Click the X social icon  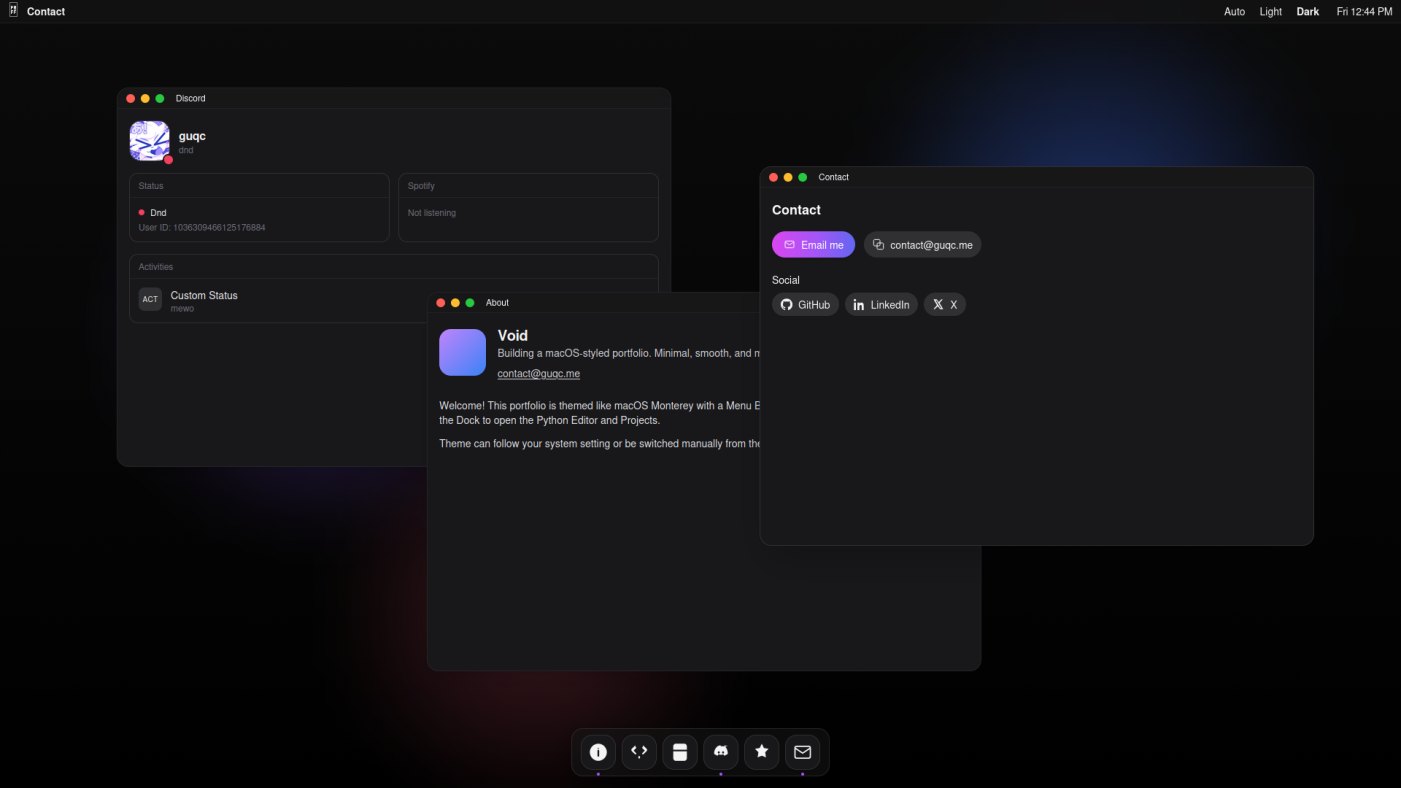pos(944,304)
